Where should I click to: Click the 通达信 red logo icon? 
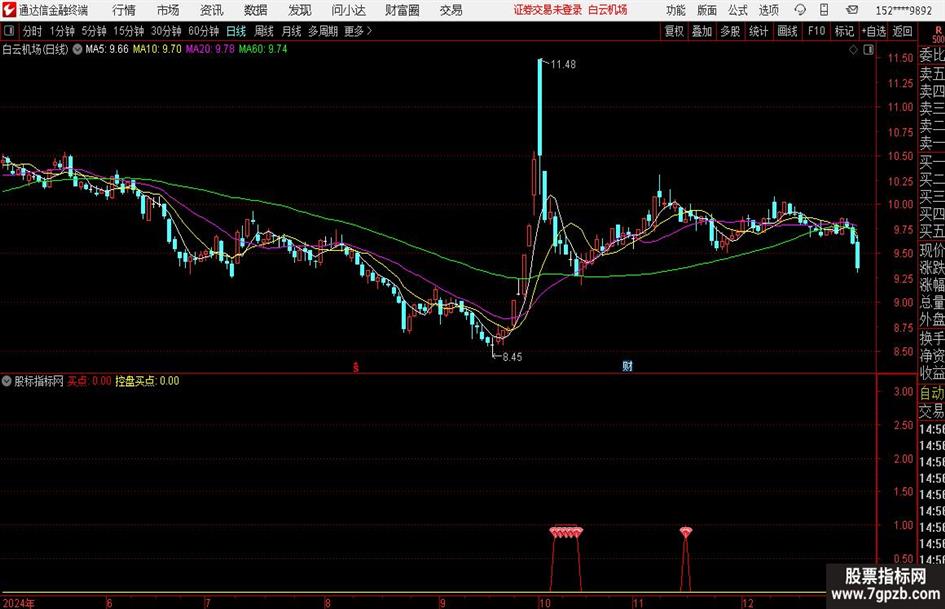(9, 10)
